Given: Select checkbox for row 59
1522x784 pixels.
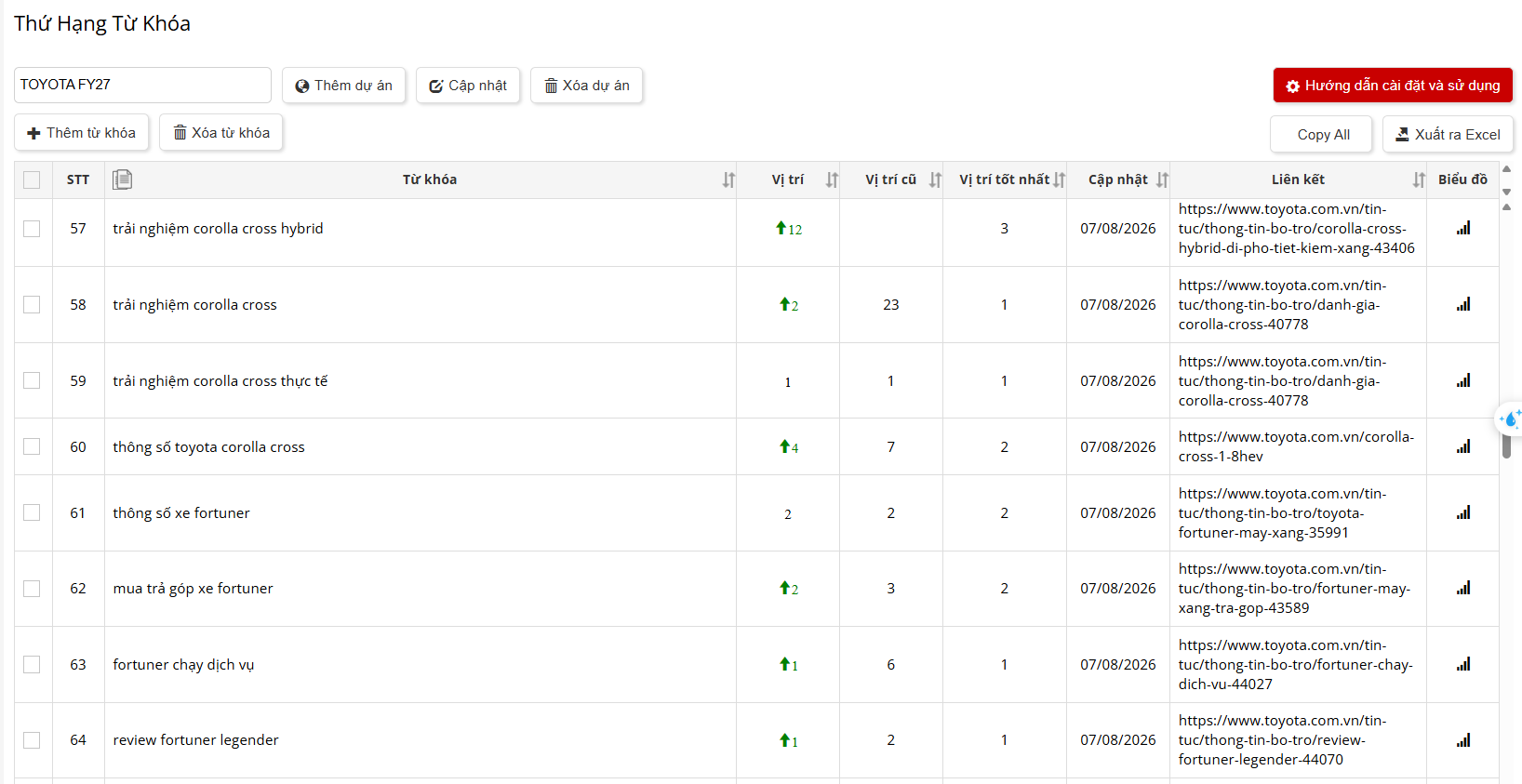Looking at the screenshot, I should pos(32,380).
